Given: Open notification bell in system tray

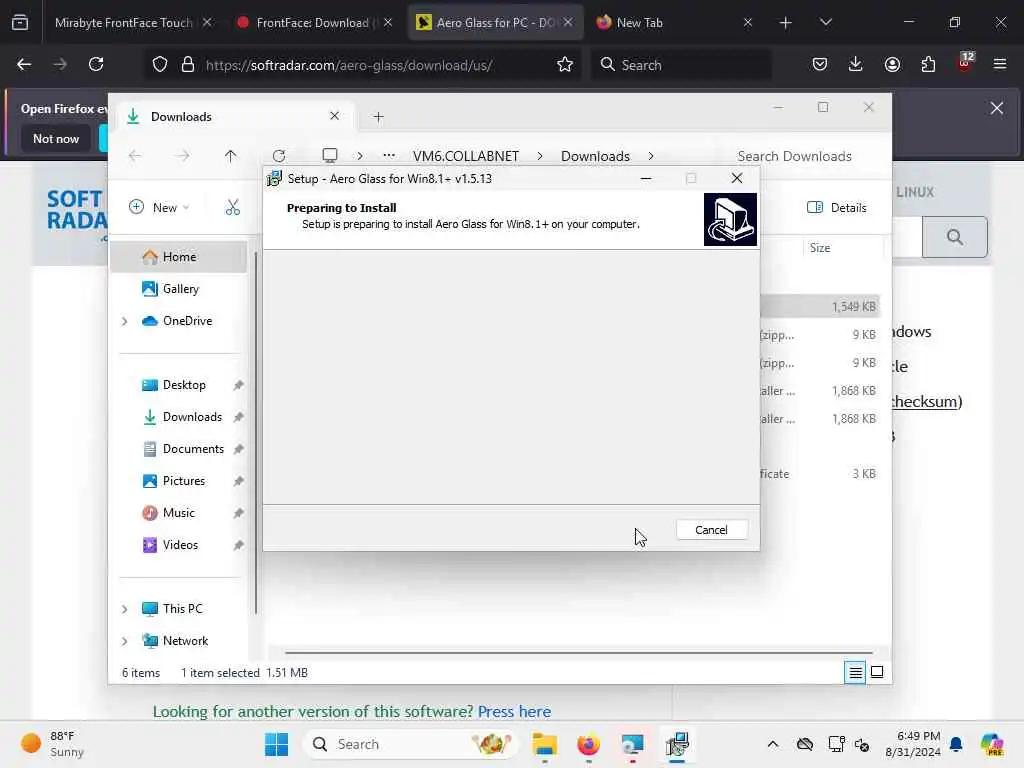Looking at the screenshot, I should pos(956,744).
